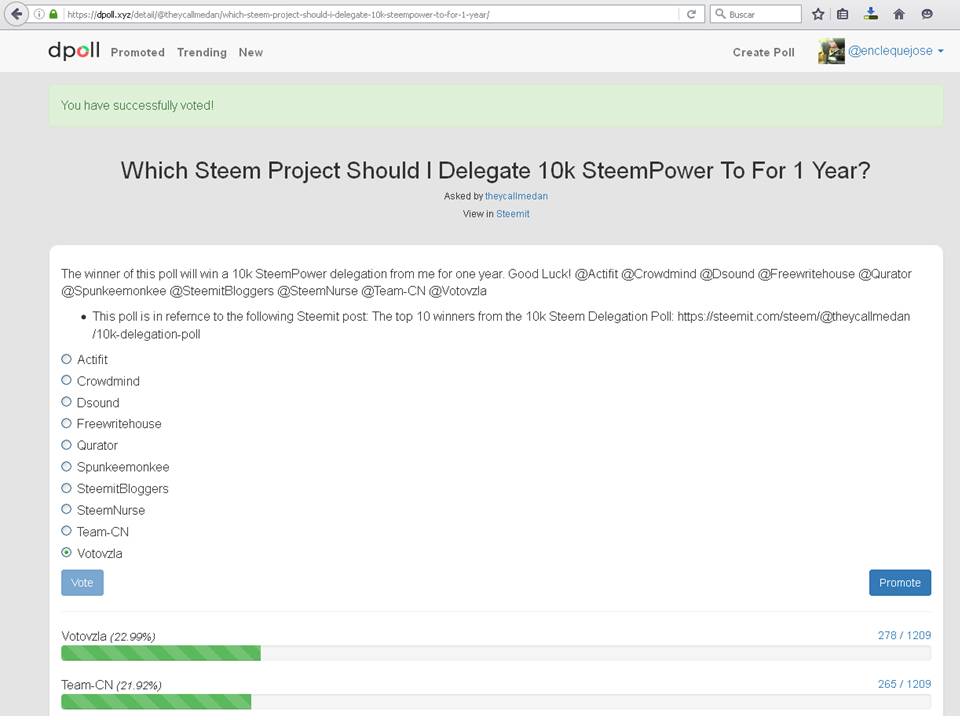Pick the SteemNurse radio option
This screenshot has width=960, height=720.
[66, 509]
